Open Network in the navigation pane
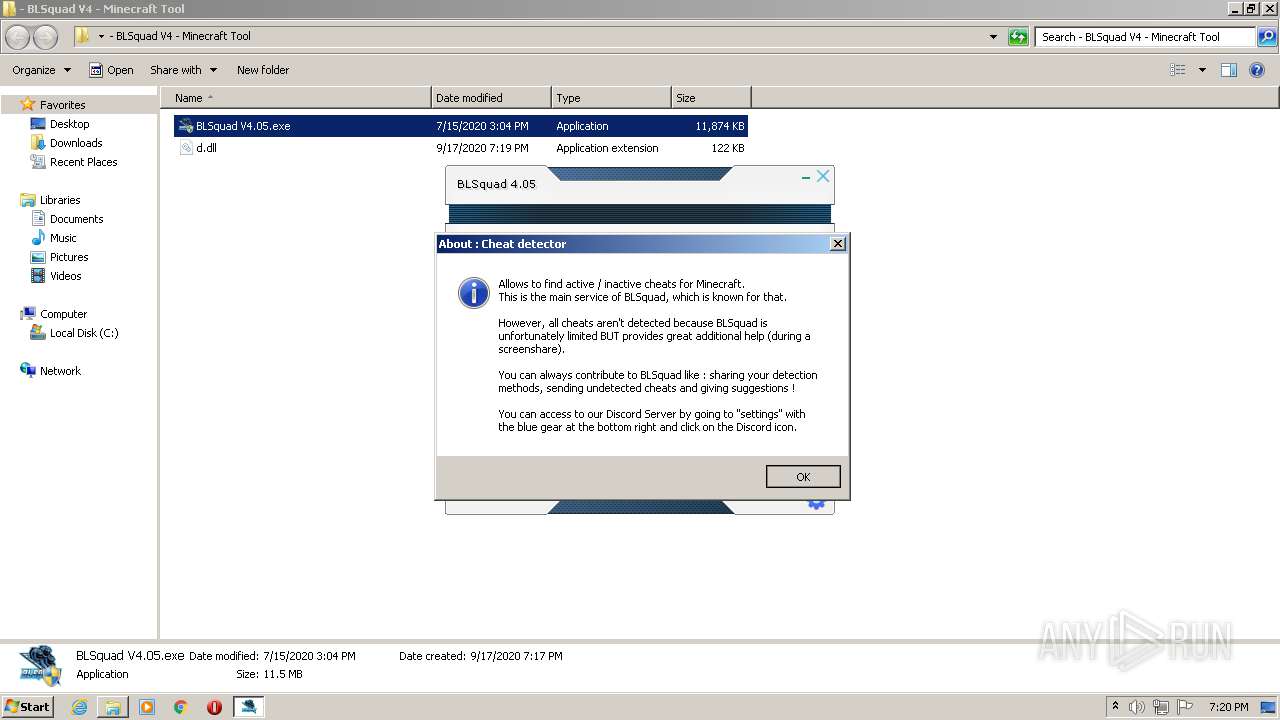1280x720 pixels. 60,371
